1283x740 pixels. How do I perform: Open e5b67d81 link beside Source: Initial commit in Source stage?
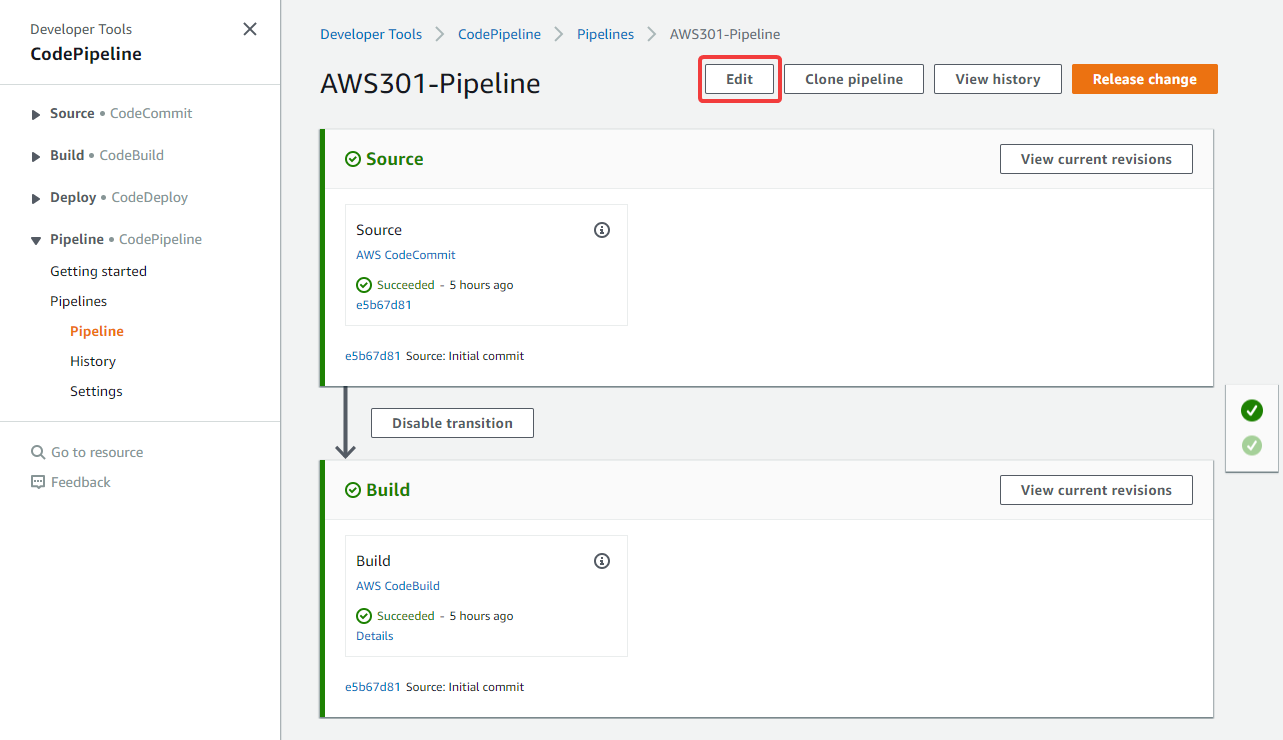pyautogui.click(x=373, y=356)
